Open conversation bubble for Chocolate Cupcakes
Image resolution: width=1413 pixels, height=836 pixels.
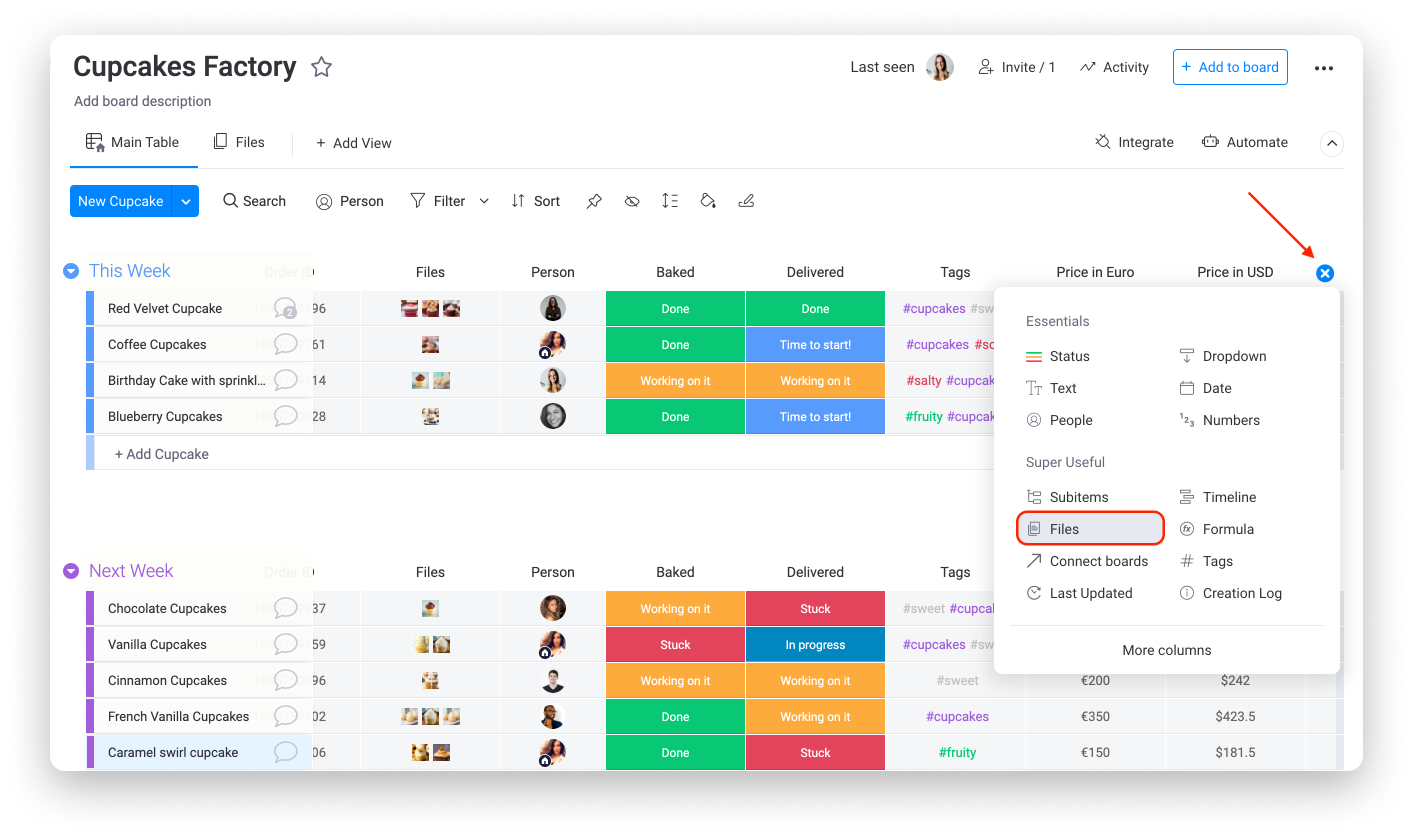[286, 608]
